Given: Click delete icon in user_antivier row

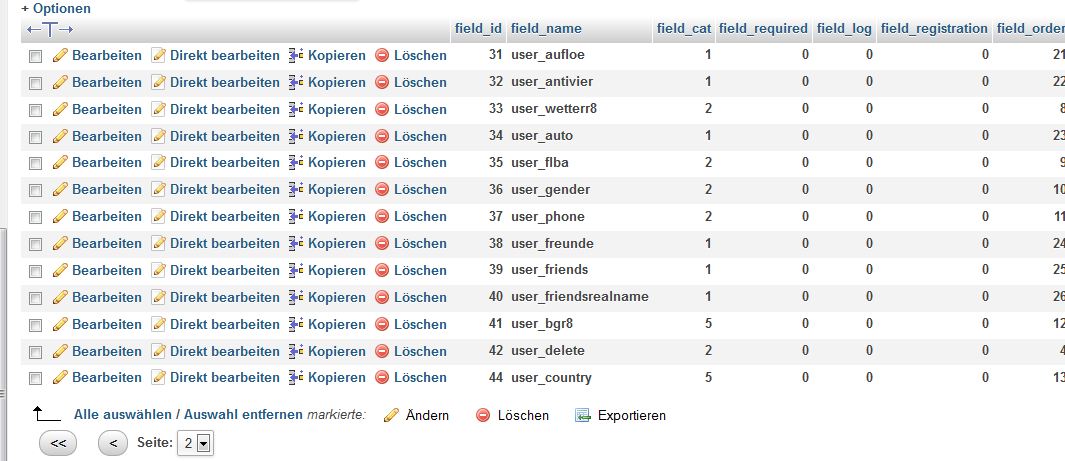Looking at the screenshot, I should 382,82.
